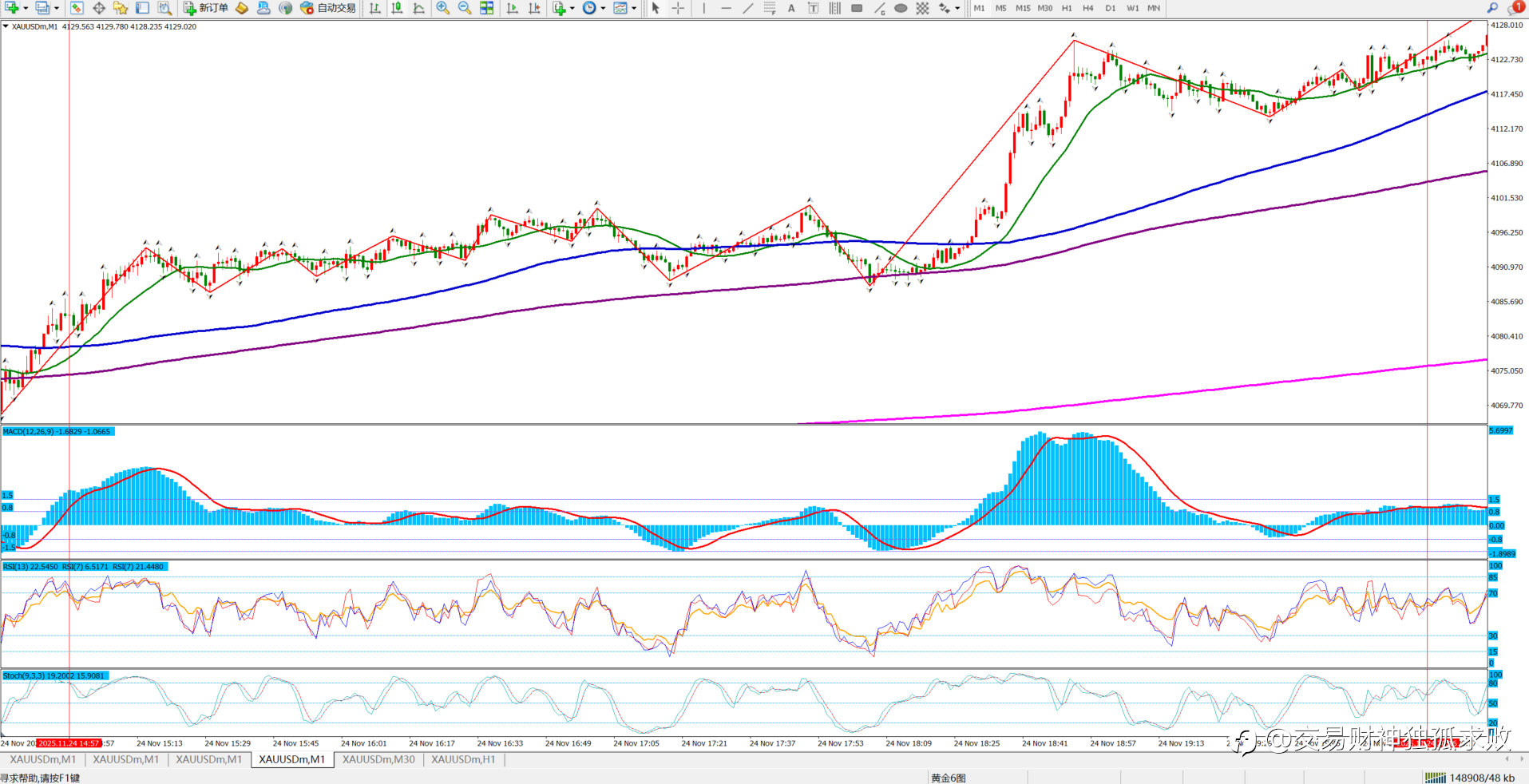Select the H4 timeframe button
Image resolution: width=1529 pixels, height=784 pixels.
[x=1087, y=8]
